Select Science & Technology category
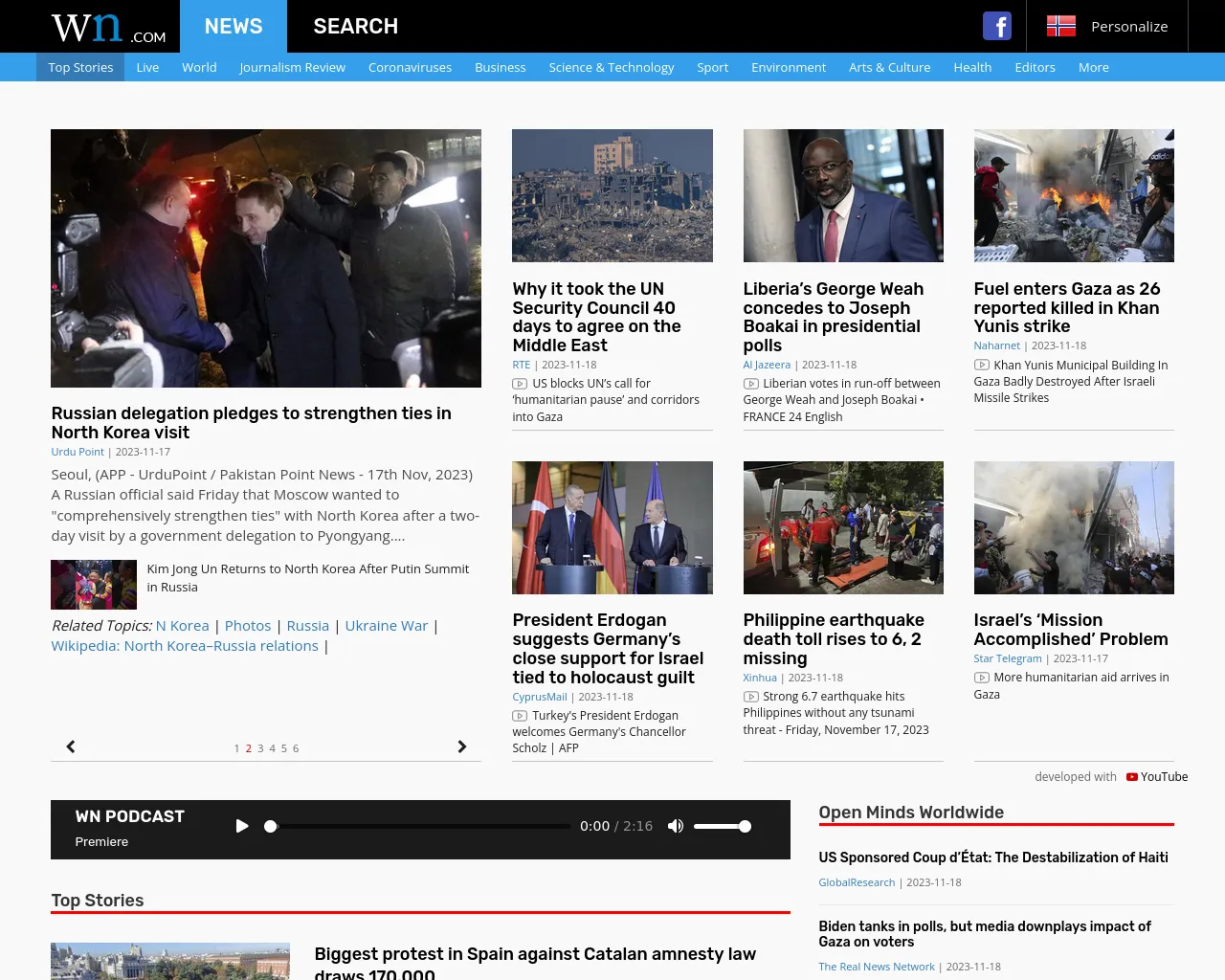The image size is (1225, 980). pyautogui.click(x=611, y=67)
